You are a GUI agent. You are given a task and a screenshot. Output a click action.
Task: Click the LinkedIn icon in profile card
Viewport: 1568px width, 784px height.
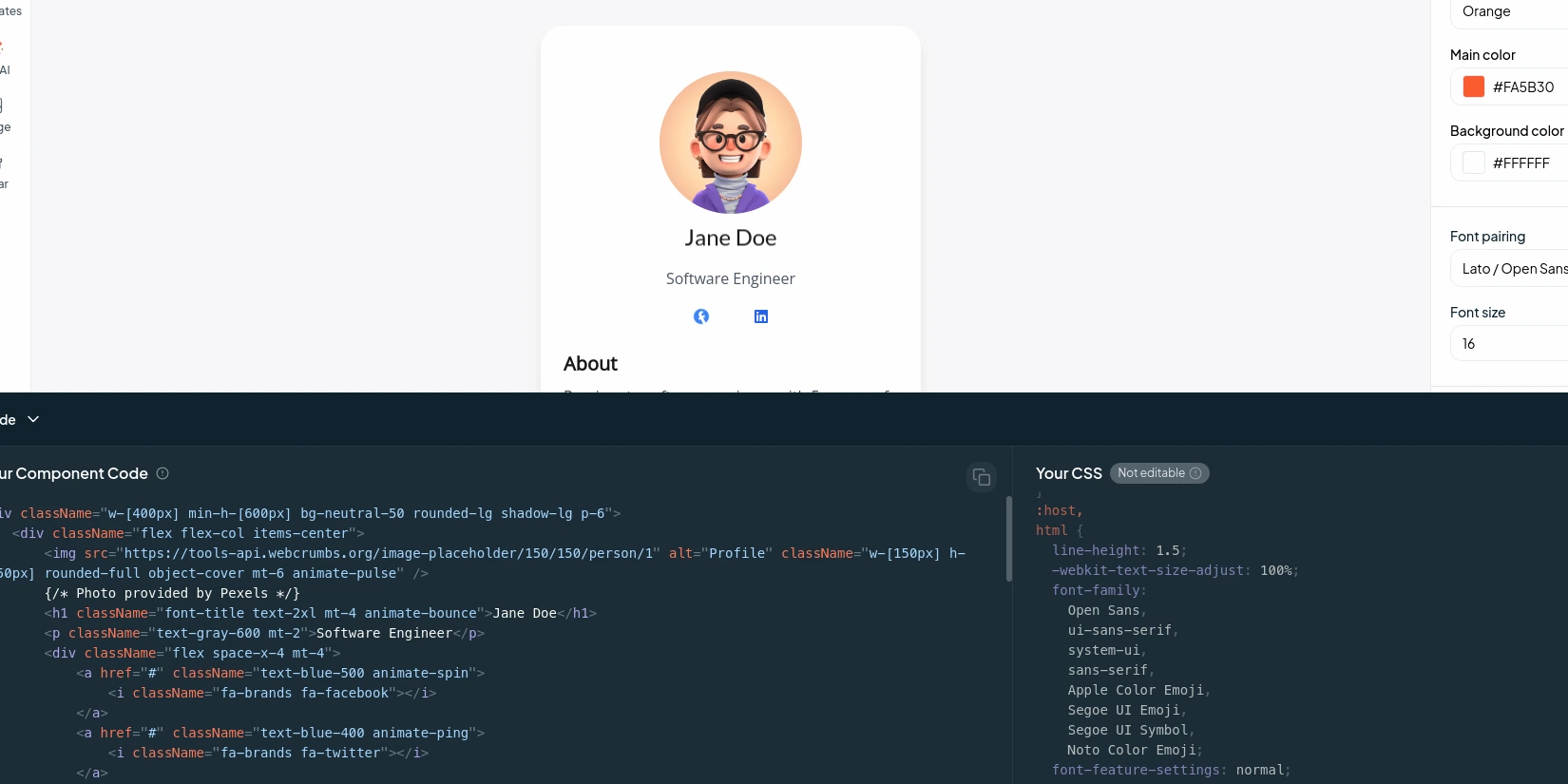point(761,316)
